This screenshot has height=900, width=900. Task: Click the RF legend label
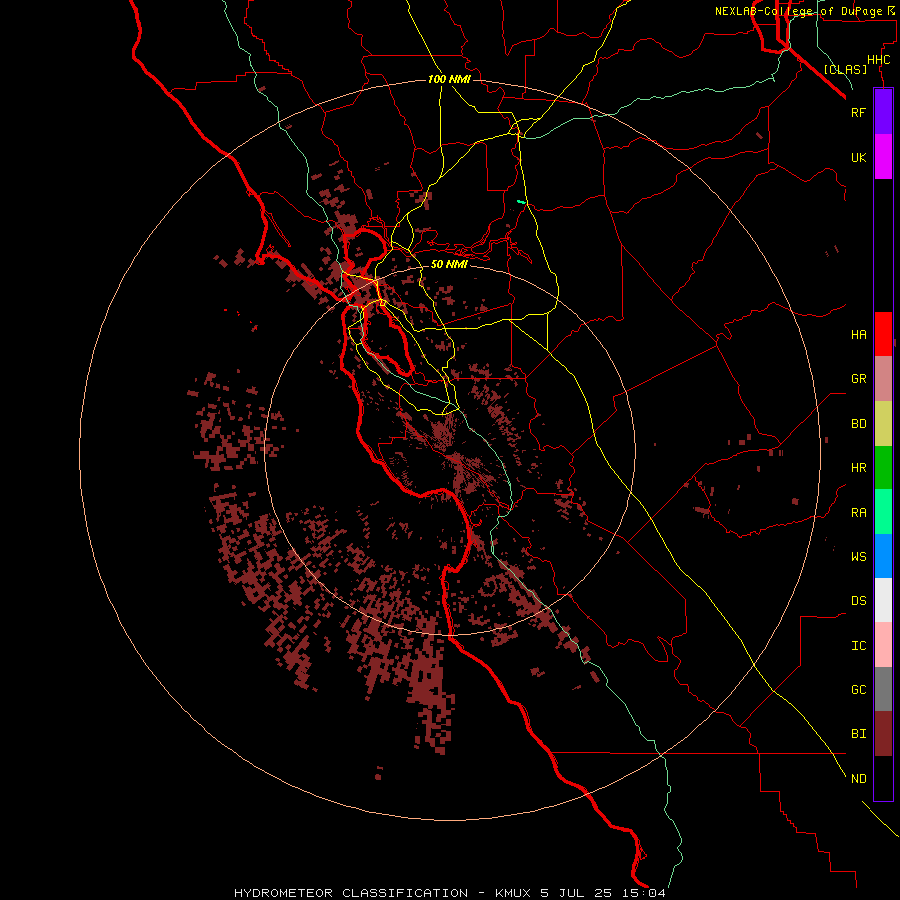coord(858,112)
